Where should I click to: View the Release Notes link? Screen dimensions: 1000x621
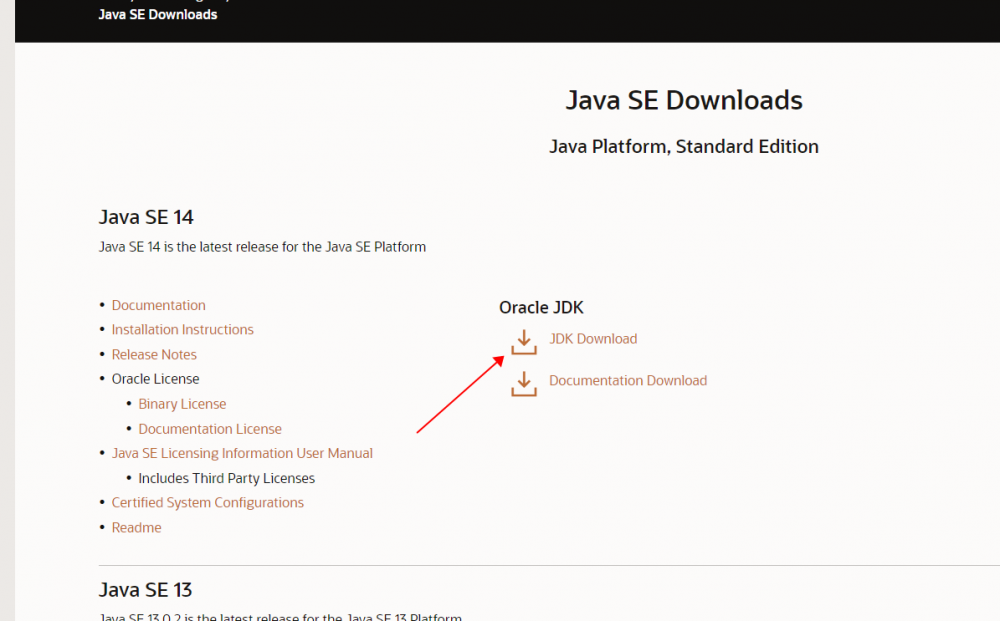(x=154, y=355)
